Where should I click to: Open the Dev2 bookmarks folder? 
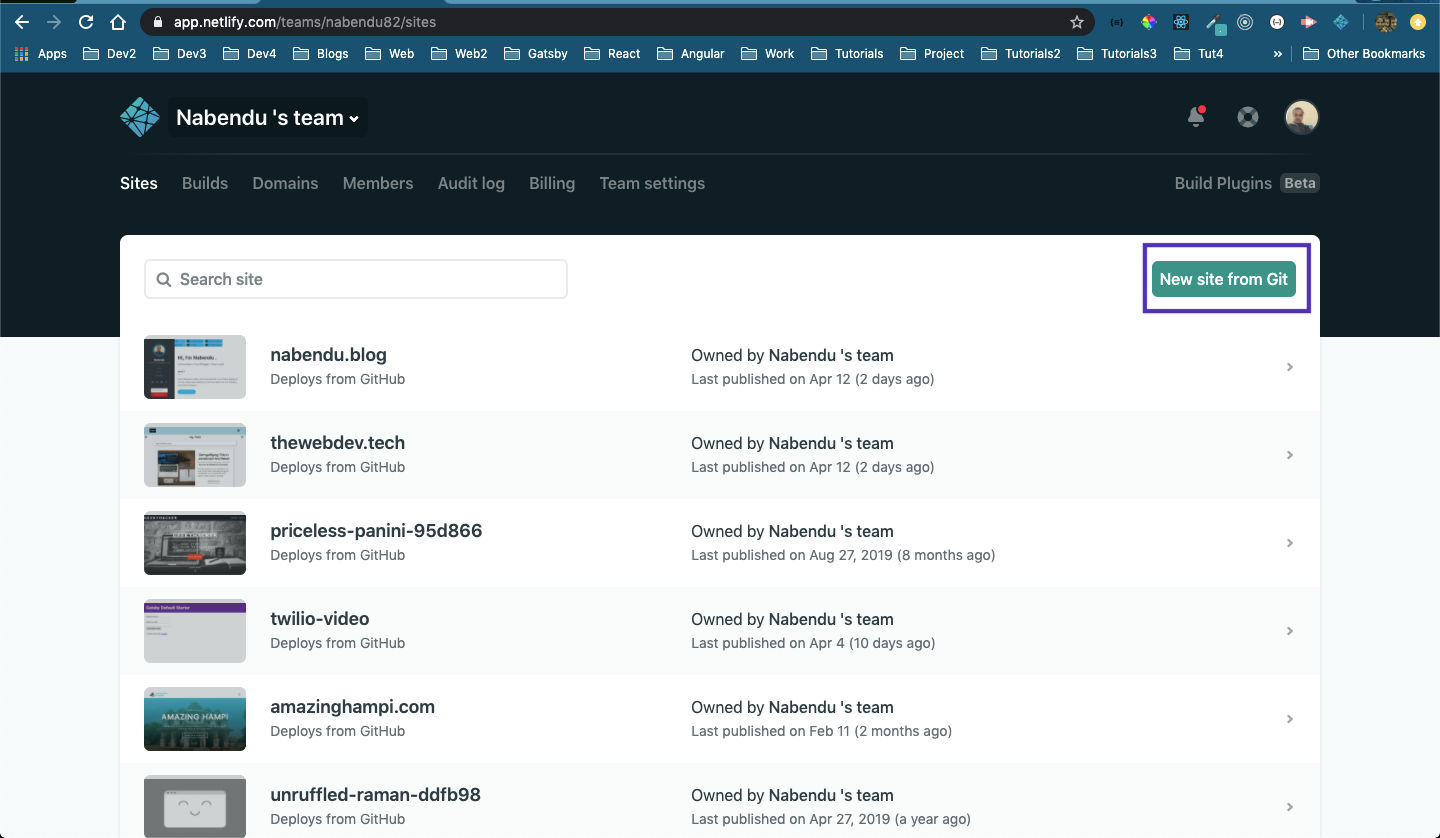tap(109, 53)
